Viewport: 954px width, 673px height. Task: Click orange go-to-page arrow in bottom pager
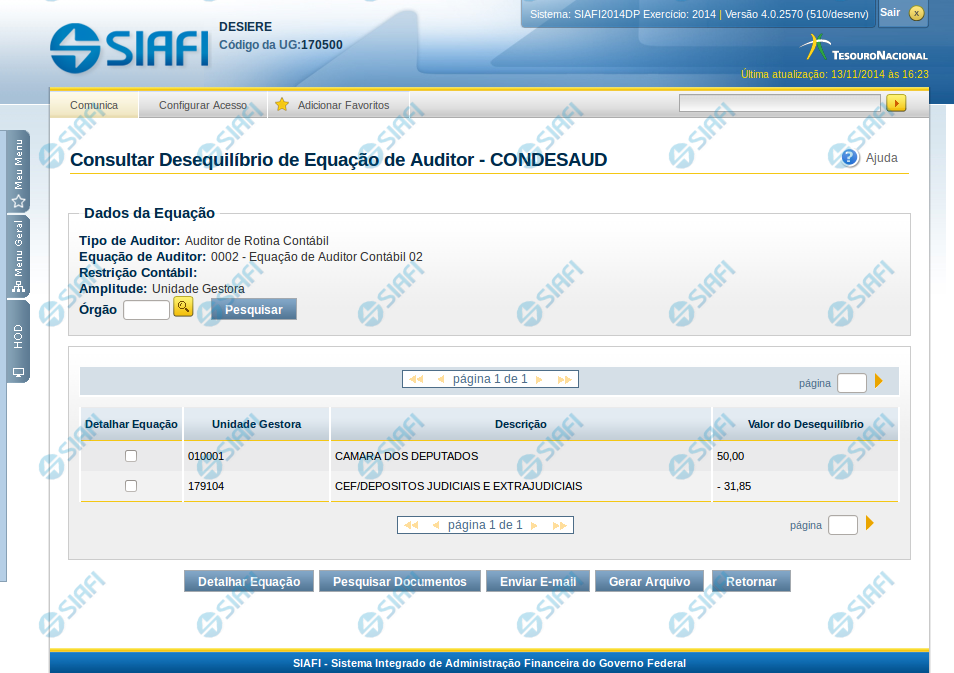pos(870,523)
